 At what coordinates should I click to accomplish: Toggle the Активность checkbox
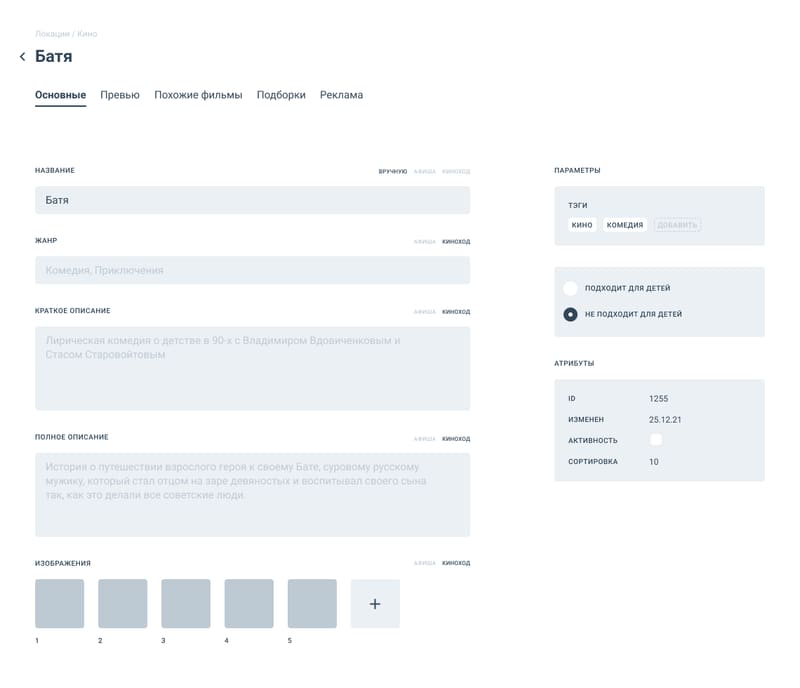[656, 440]
